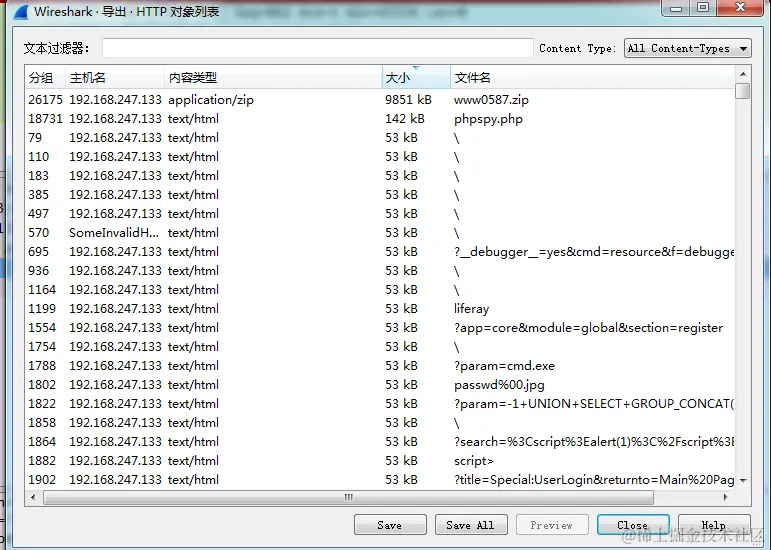
Task: Select packet 497 row
Action: (x=380, y=214)
